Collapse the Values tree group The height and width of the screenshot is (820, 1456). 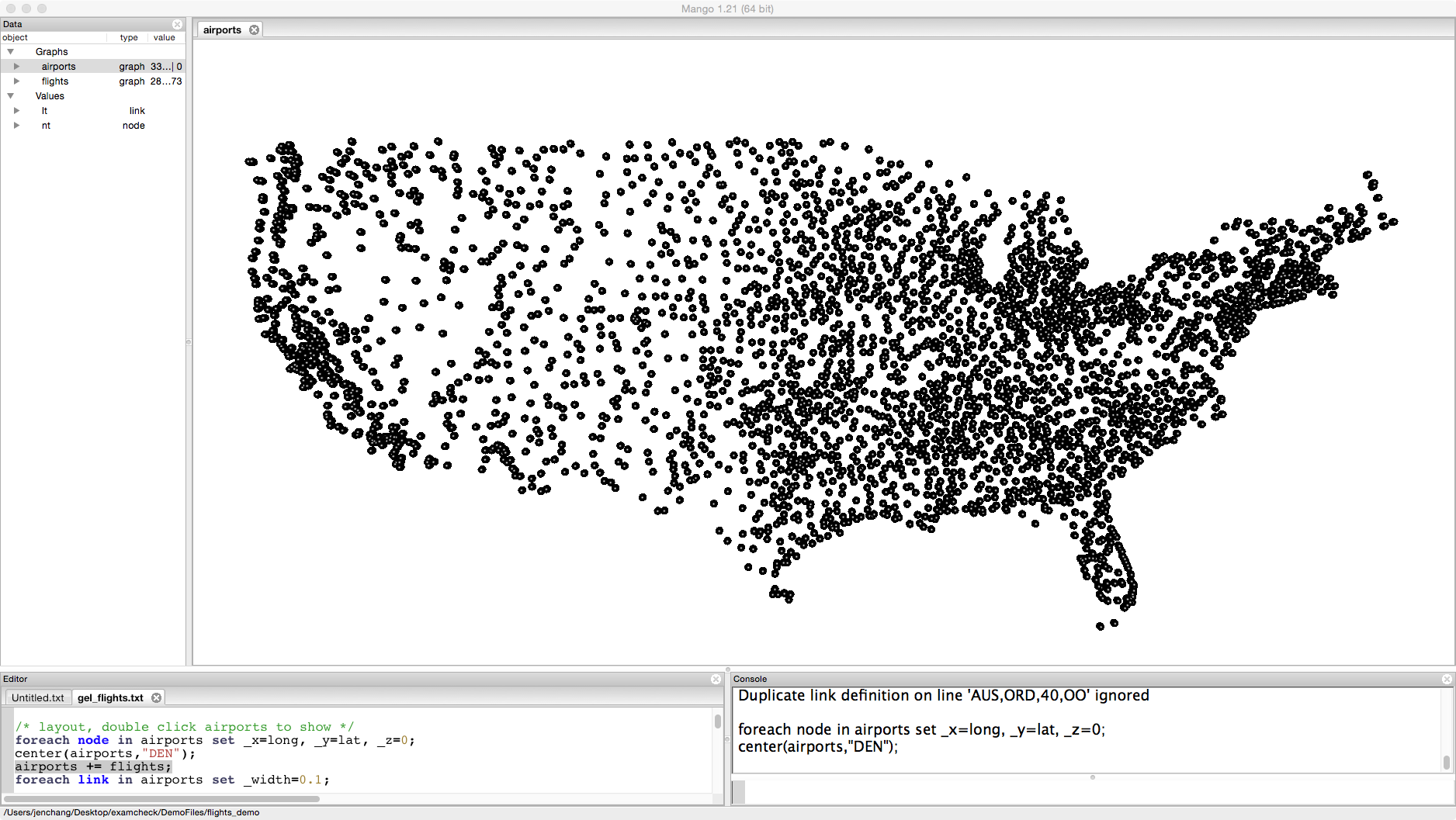click(11, 96)
